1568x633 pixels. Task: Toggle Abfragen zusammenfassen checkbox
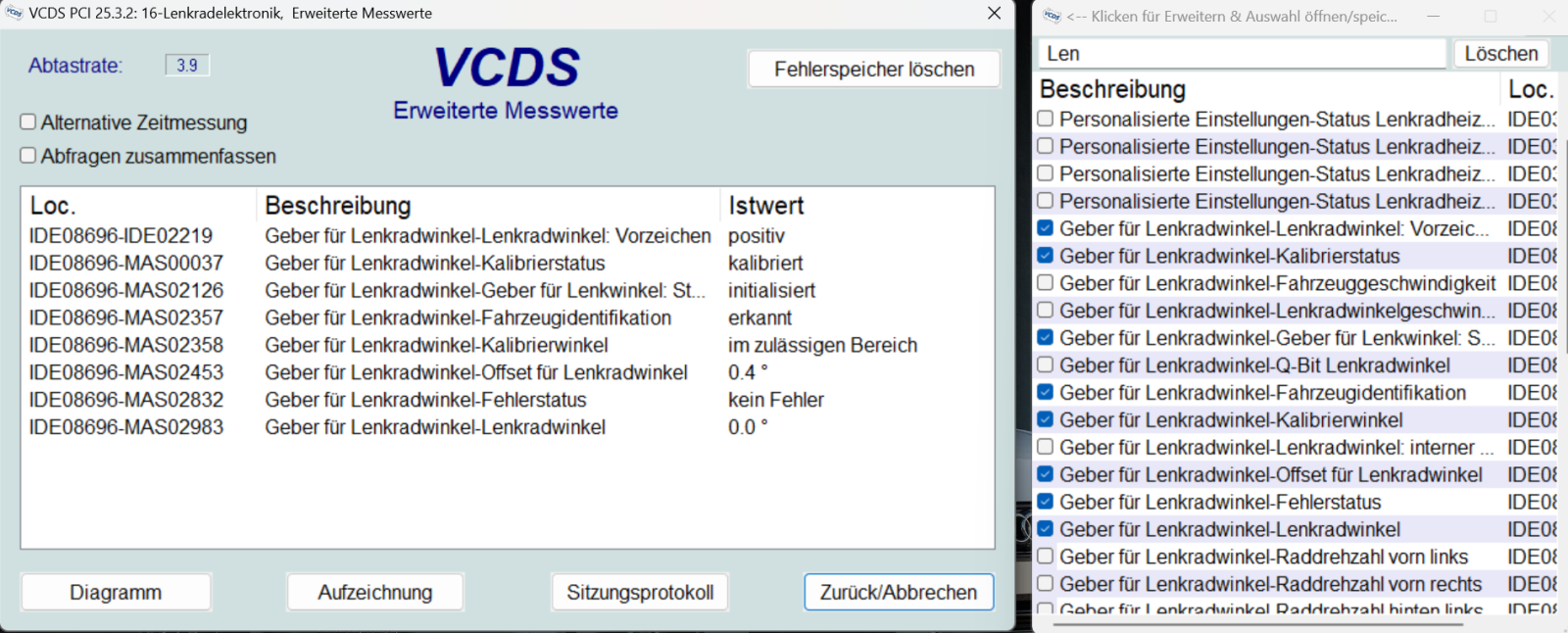(28, 155)
